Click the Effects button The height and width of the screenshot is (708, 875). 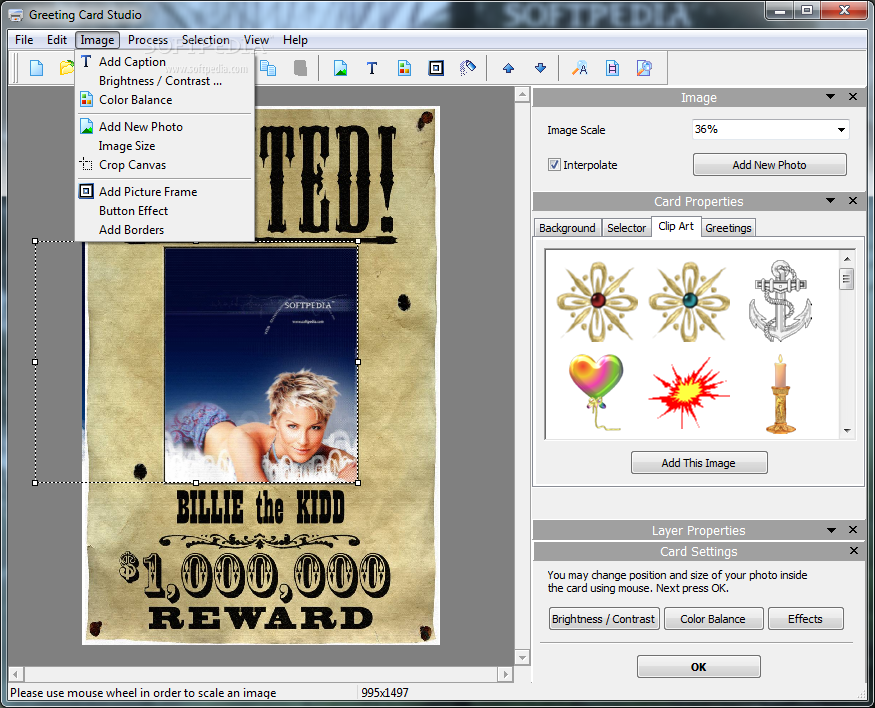click(x=805, y=619)
